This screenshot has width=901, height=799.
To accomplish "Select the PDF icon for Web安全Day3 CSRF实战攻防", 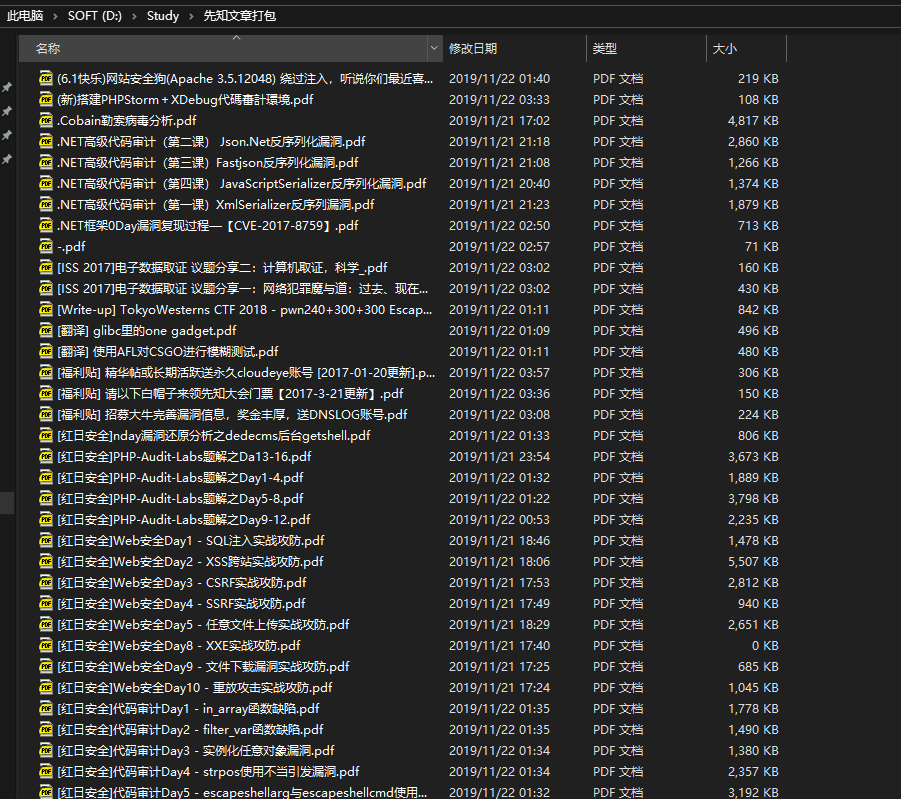I will click(46, 582).
